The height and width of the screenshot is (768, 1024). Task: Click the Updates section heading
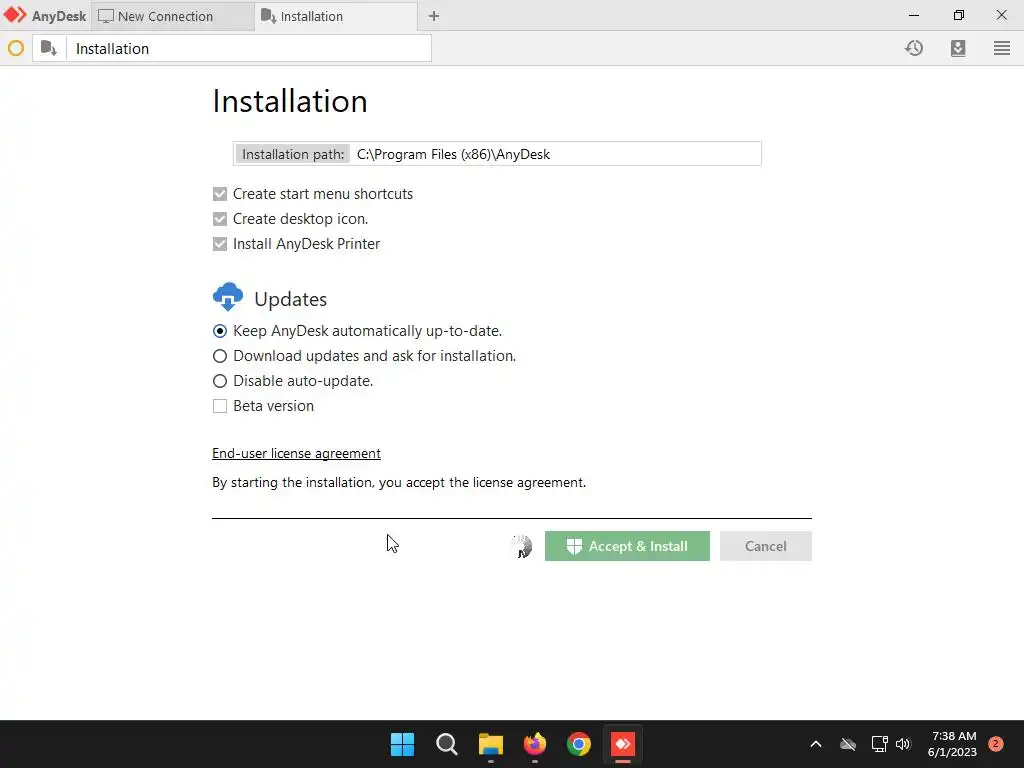291,299
